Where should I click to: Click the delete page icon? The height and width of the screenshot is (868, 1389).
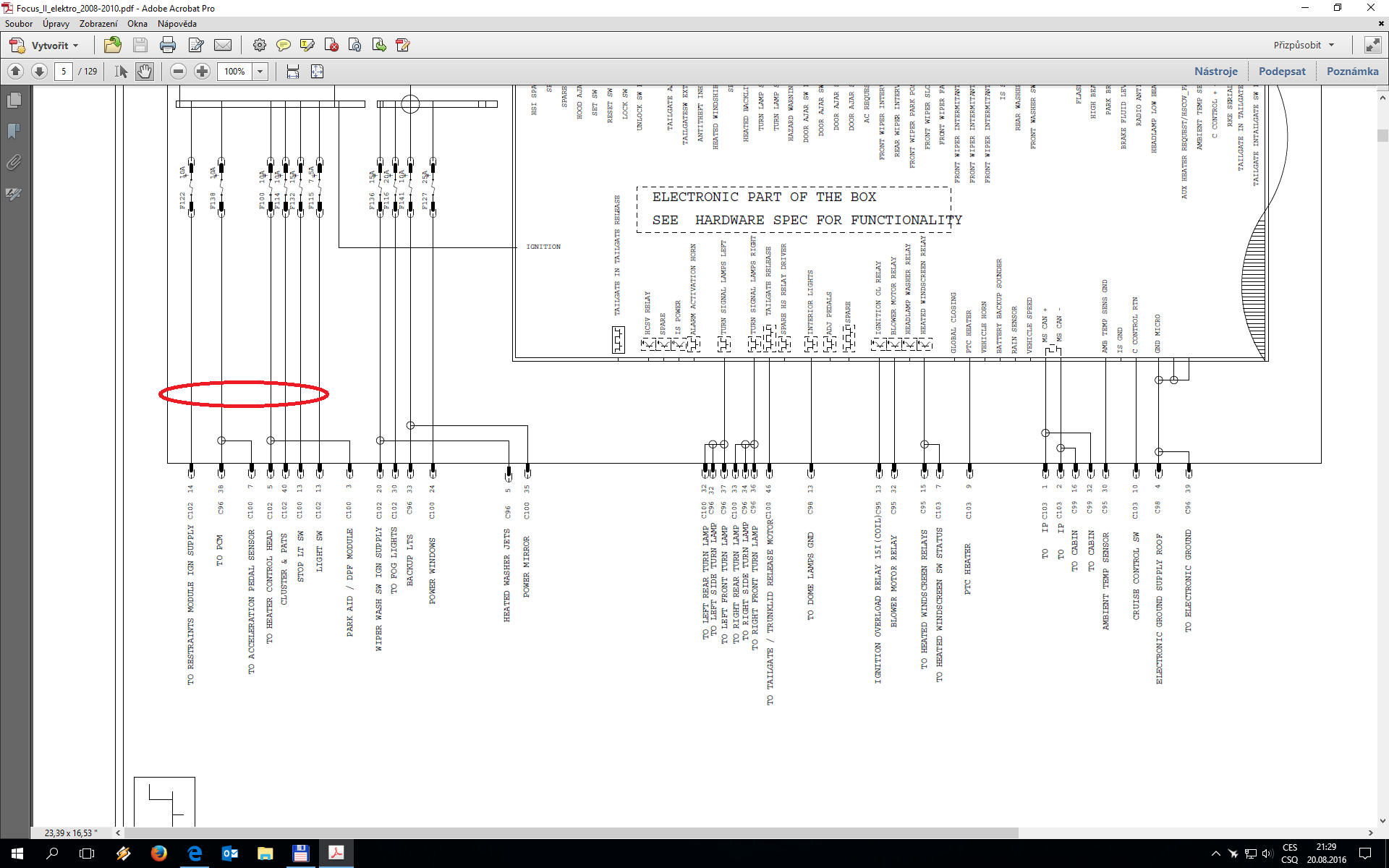coord(331,46)
